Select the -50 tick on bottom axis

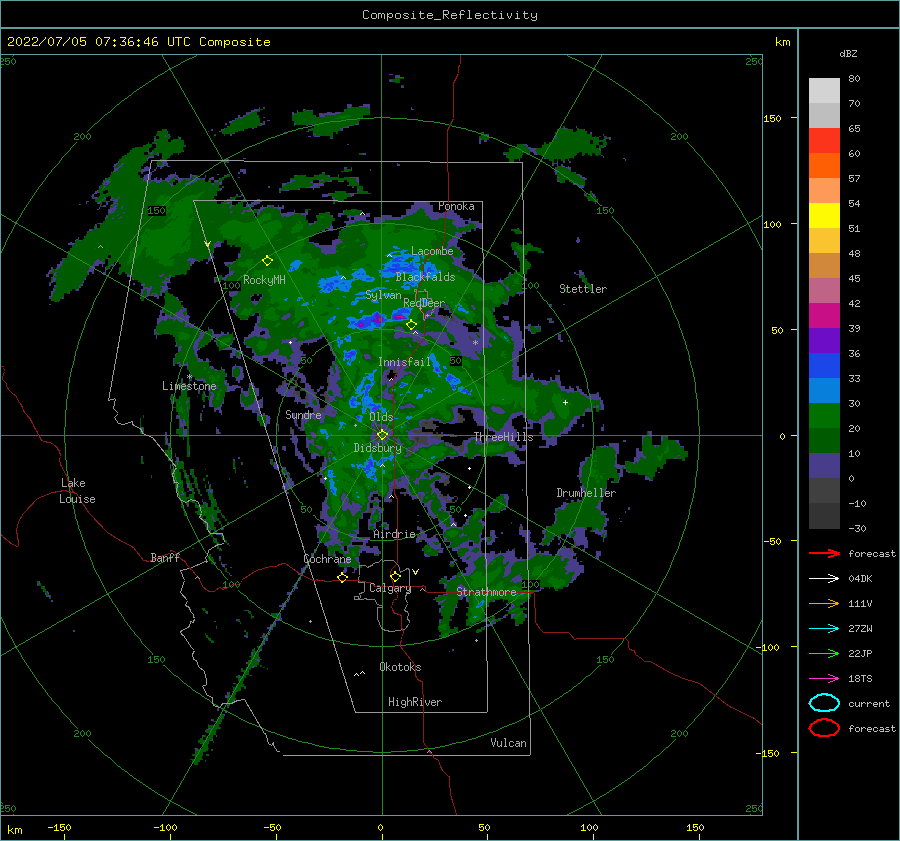click(272, 827)
